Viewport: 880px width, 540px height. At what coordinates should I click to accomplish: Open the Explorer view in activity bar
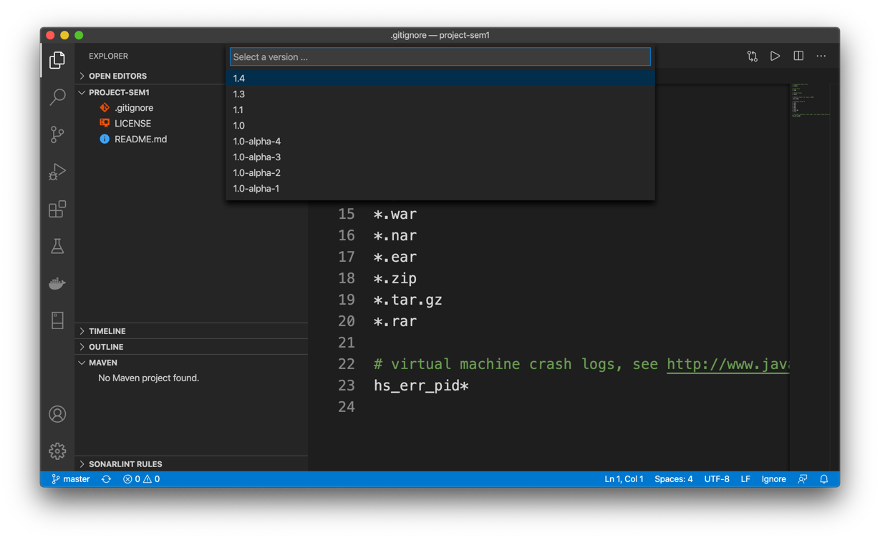57,60
